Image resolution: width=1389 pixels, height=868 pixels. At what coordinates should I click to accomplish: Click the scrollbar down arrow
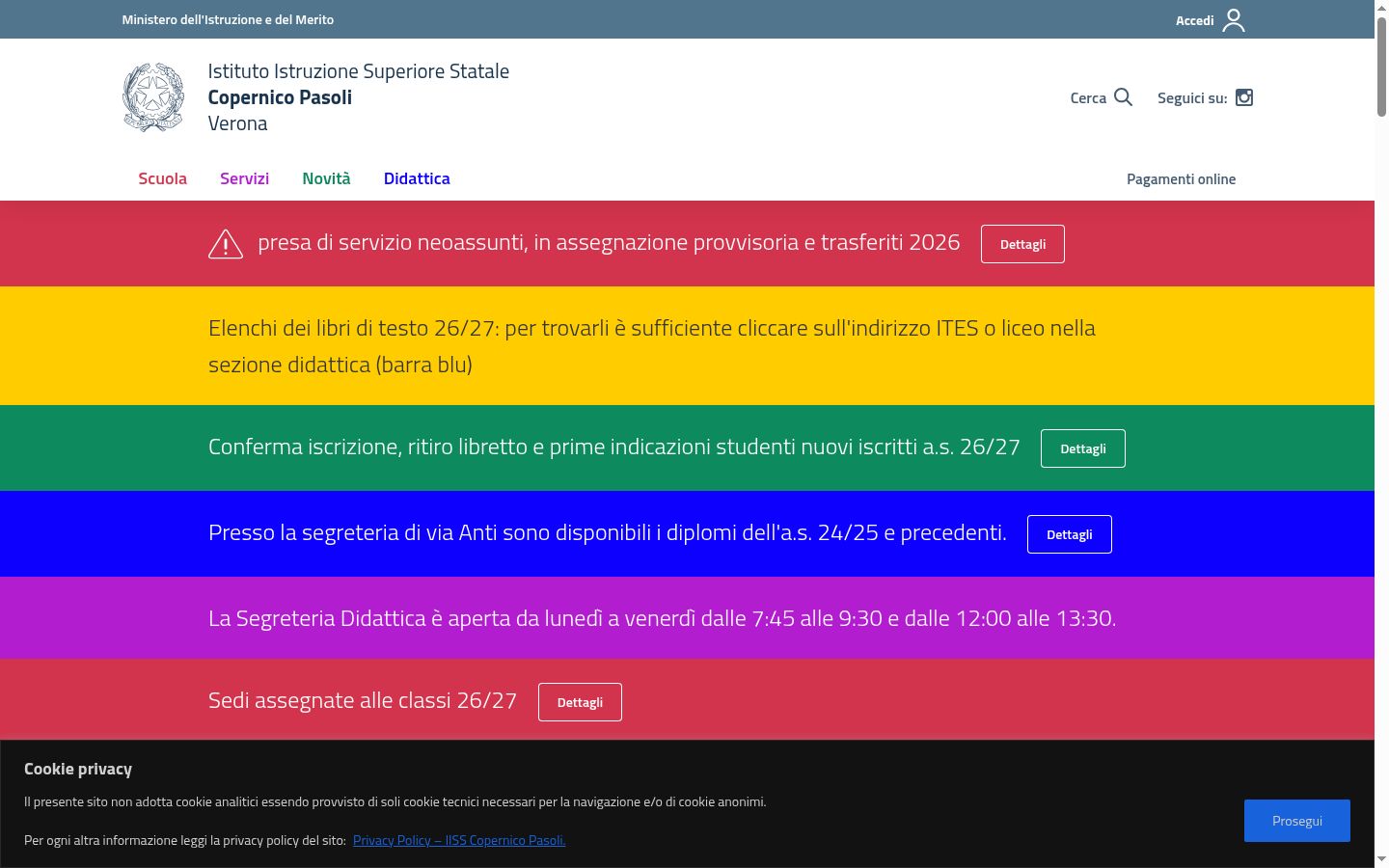pyautogui.click(x=1381, y=859)
